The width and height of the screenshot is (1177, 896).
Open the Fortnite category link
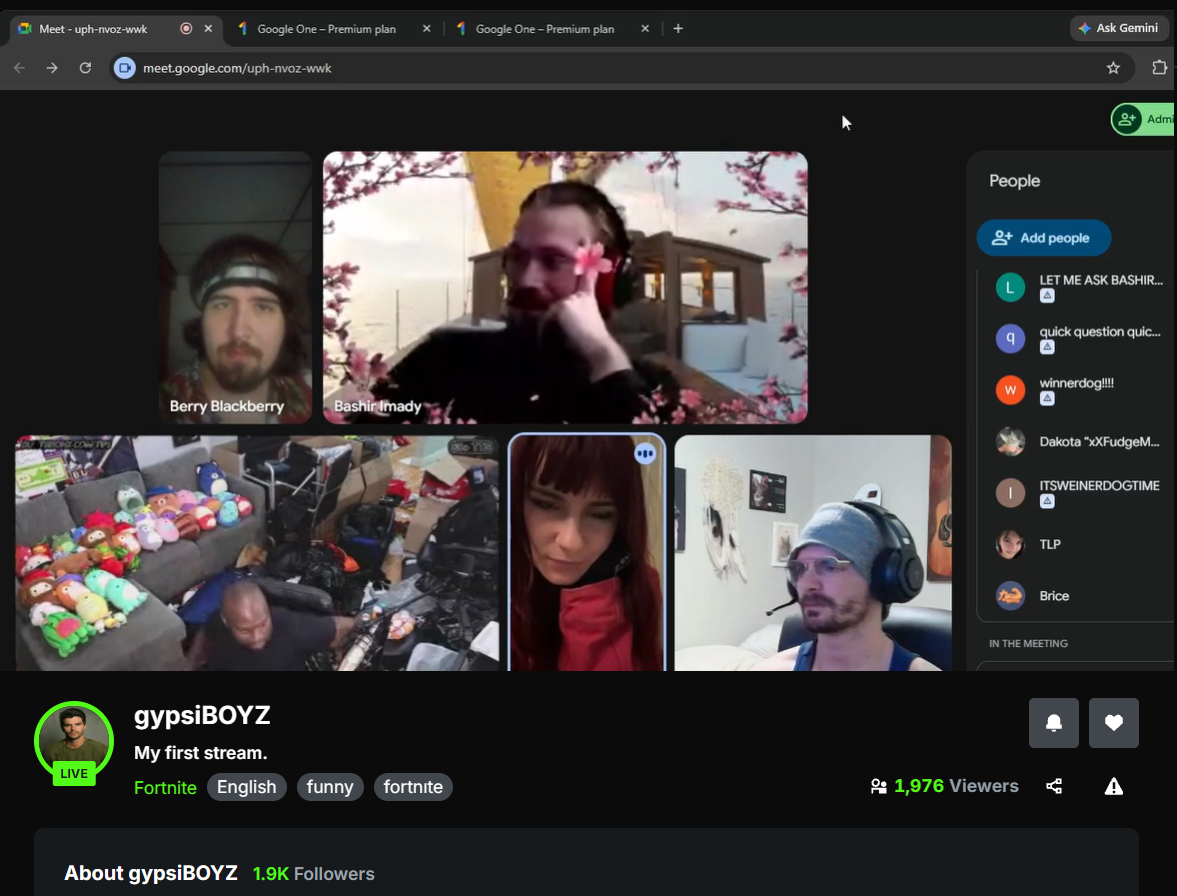[165, 787]
